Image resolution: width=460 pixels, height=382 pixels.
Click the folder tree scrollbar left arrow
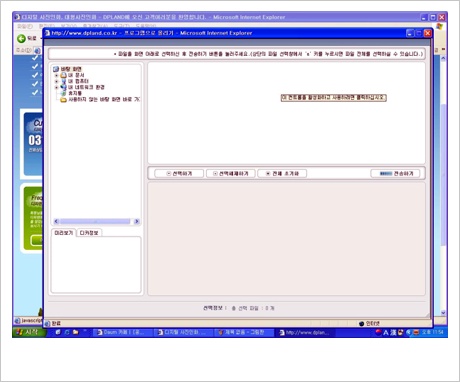coord(56,221)
